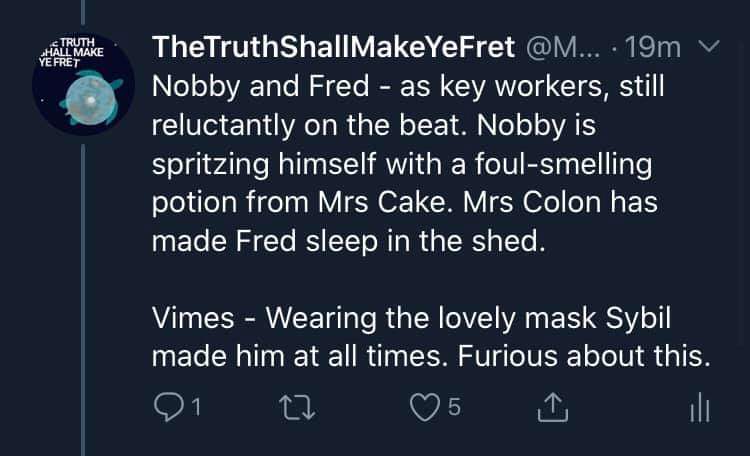Open the share tweet upload icon
Viewport: 750px width, 456px height.
click(x=552, y=407)
